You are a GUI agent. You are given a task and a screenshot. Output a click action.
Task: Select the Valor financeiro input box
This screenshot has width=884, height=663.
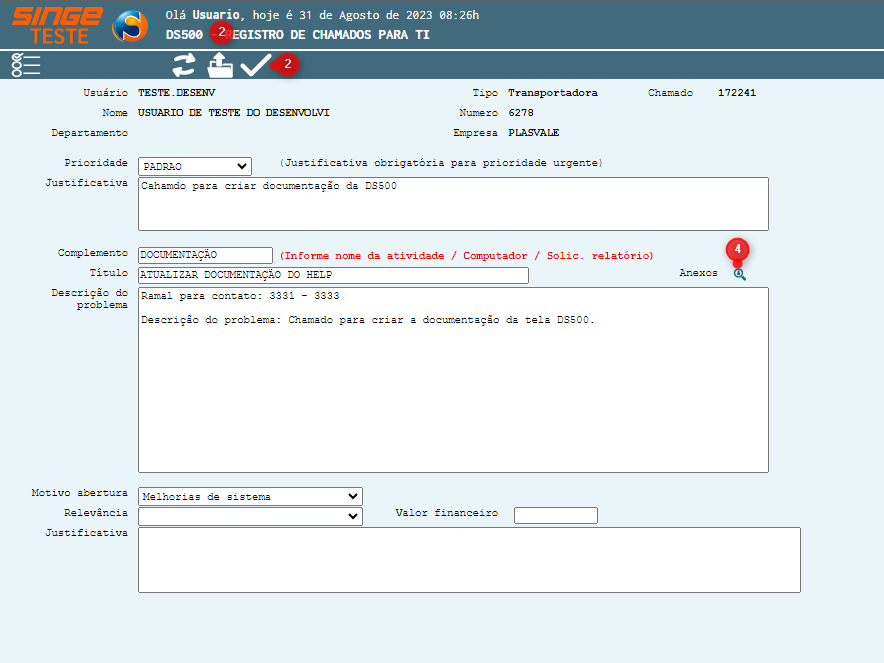tap(555, 515)
